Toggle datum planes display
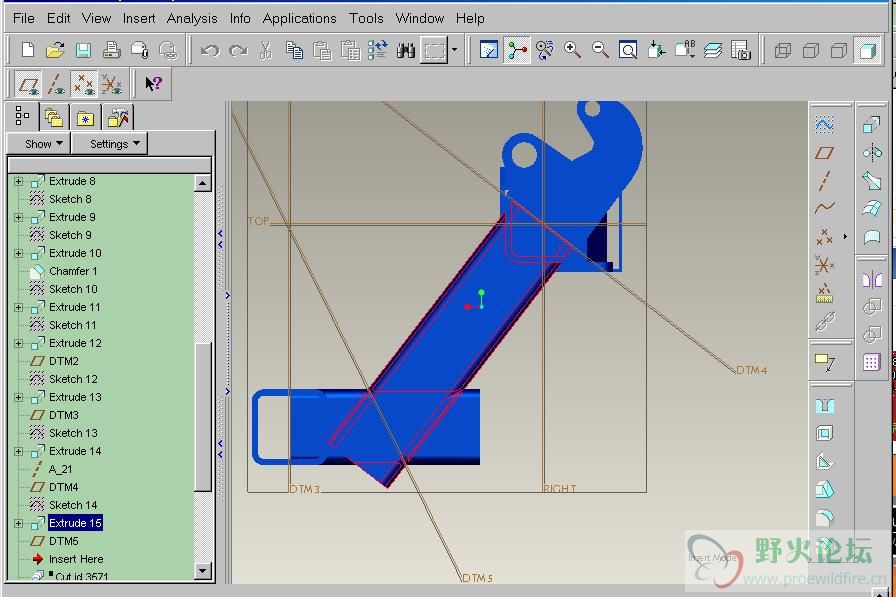This screenshot has width=896, height=597. click(28, 84)
